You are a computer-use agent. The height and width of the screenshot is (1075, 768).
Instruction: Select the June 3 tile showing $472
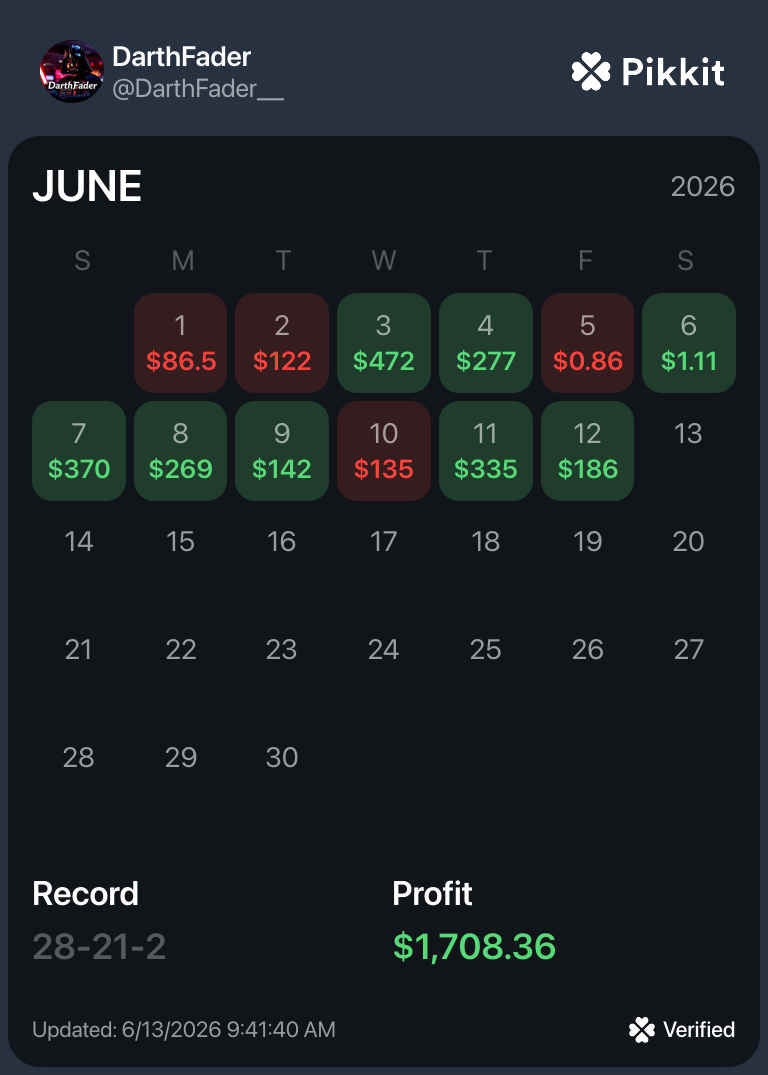384,343
